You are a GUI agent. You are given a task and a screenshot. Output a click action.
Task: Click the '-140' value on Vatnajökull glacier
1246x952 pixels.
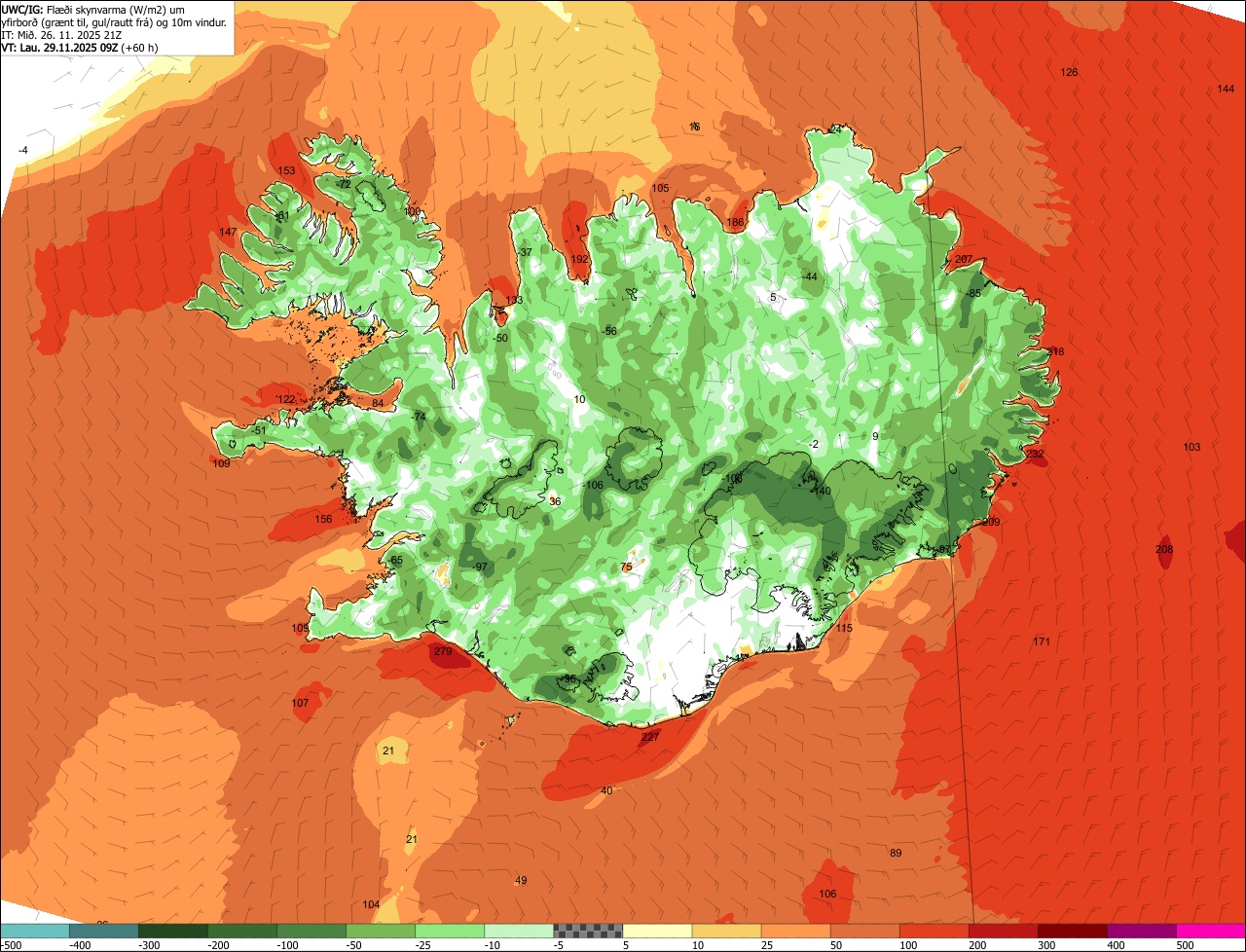821,492
